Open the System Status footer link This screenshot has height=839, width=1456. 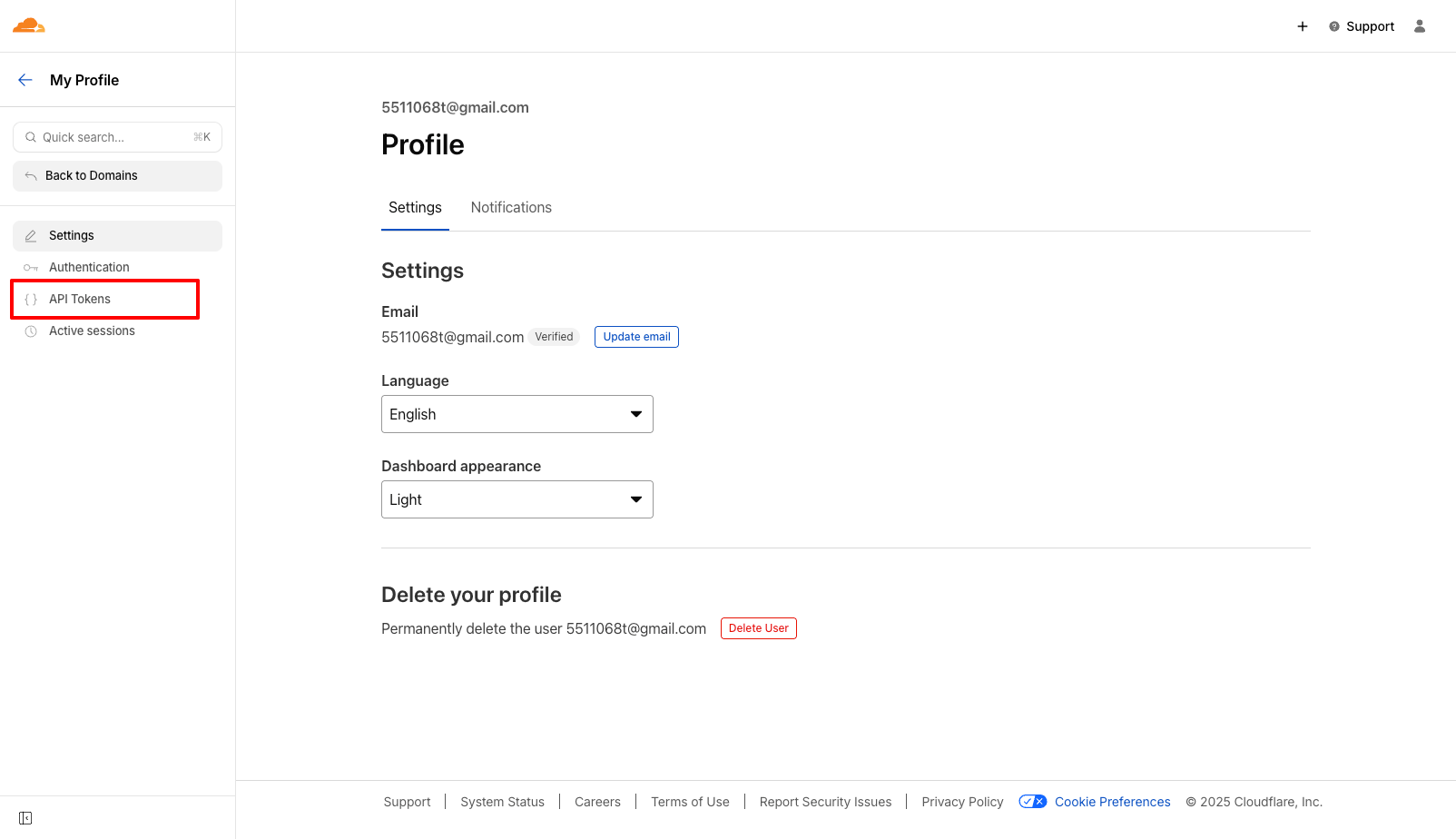(502, 802)
